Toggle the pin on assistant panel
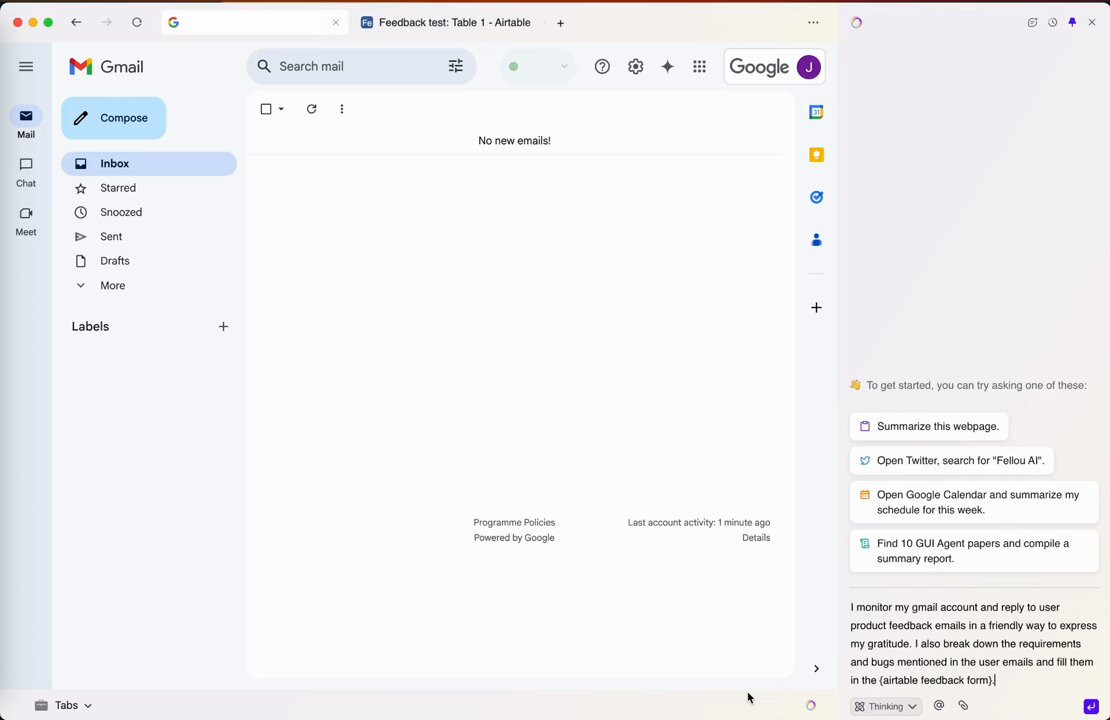The height and width of the screenshot is (720, 1110). click(x=1072, y=23)
